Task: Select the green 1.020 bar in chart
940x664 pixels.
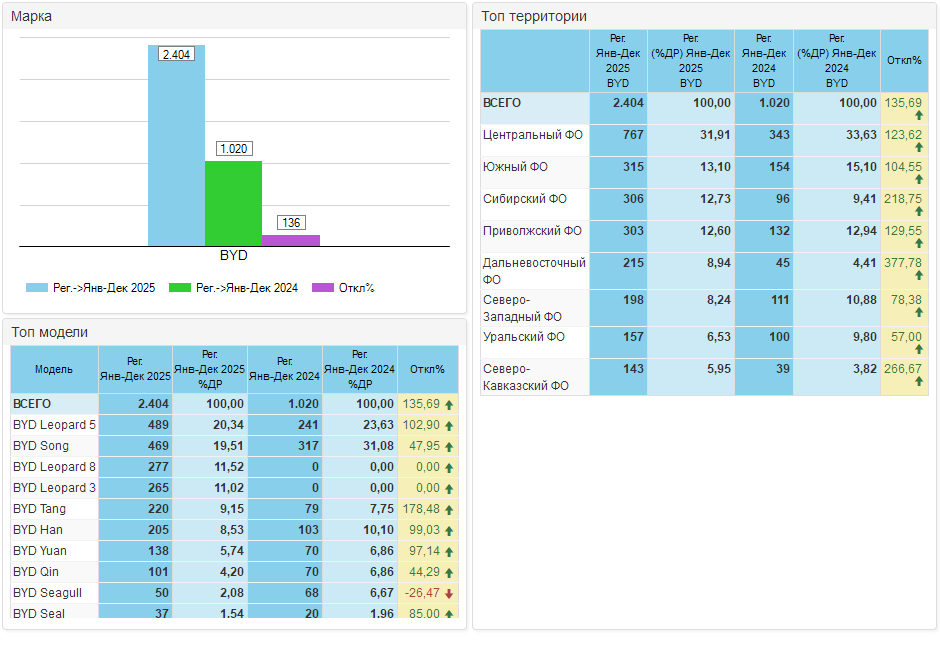Action: (233, 203)
